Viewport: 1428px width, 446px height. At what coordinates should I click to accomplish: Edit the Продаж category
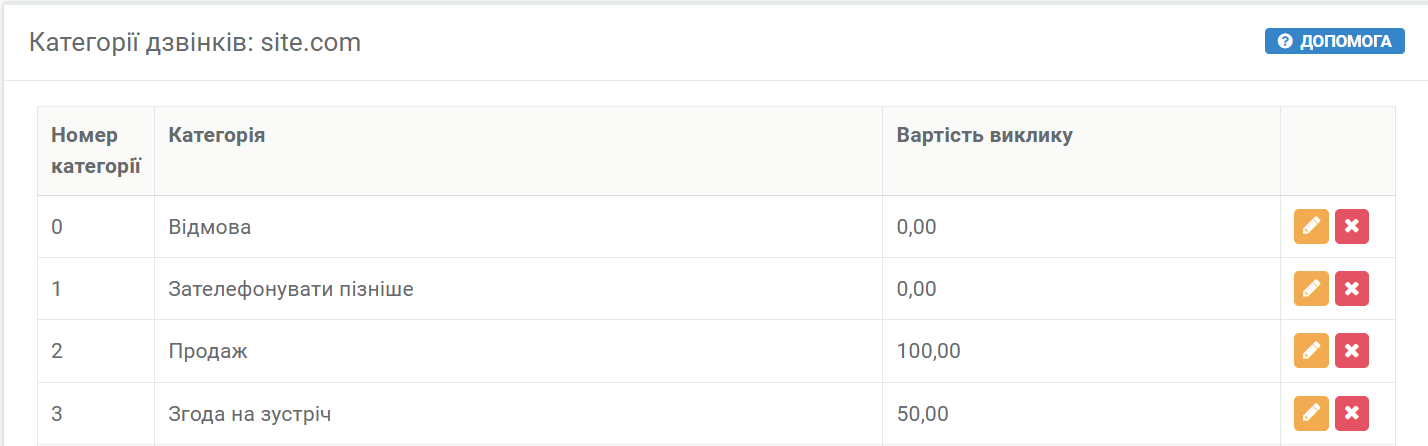(x=1311, y=351)
